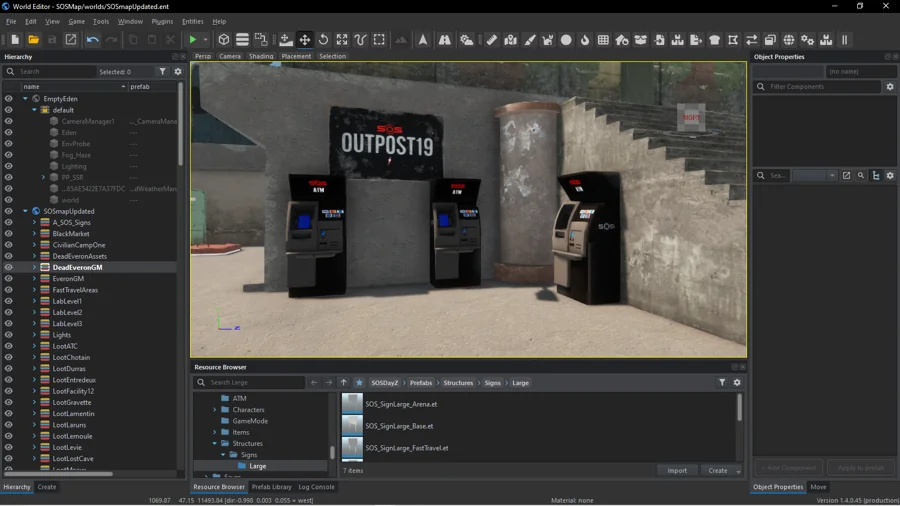
Task: Click the dashed rectangle selection tool
Action: (379, 40)
